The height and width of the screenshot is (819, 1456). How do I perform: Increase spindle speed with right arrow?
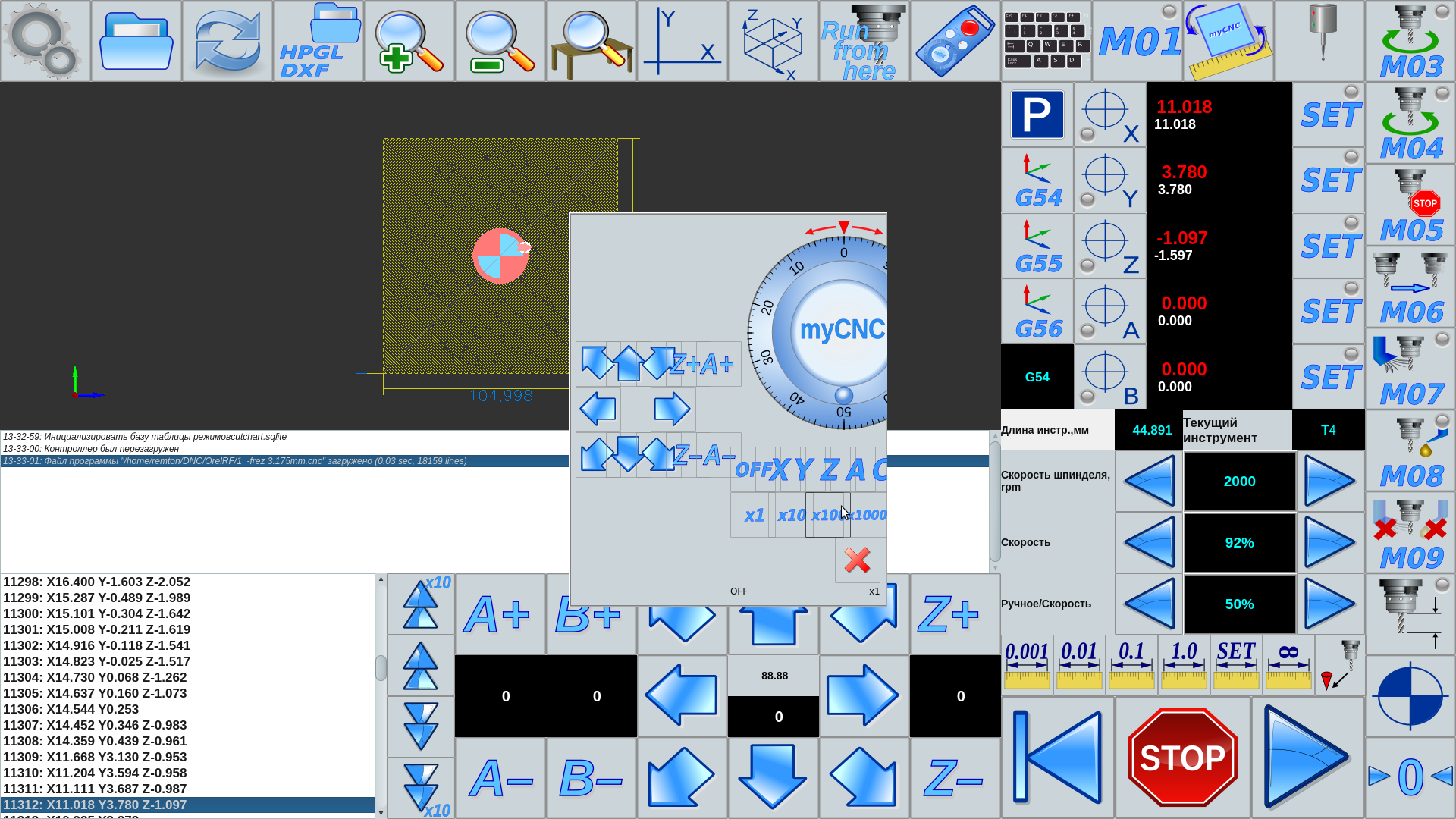coord(1329,482)
